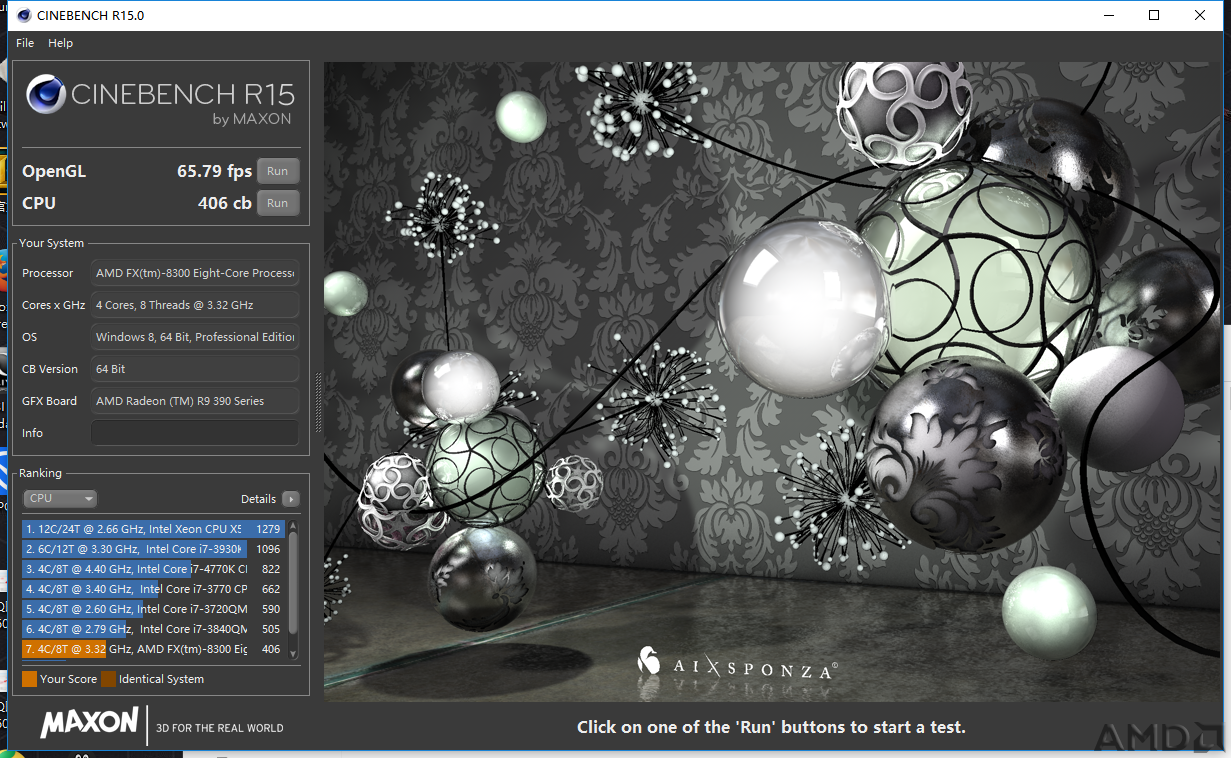The width and height of the screenshot is (1231, 758).
Task: Click the OpenGL score 65.79 fps
Action: [x=214, y=171]
